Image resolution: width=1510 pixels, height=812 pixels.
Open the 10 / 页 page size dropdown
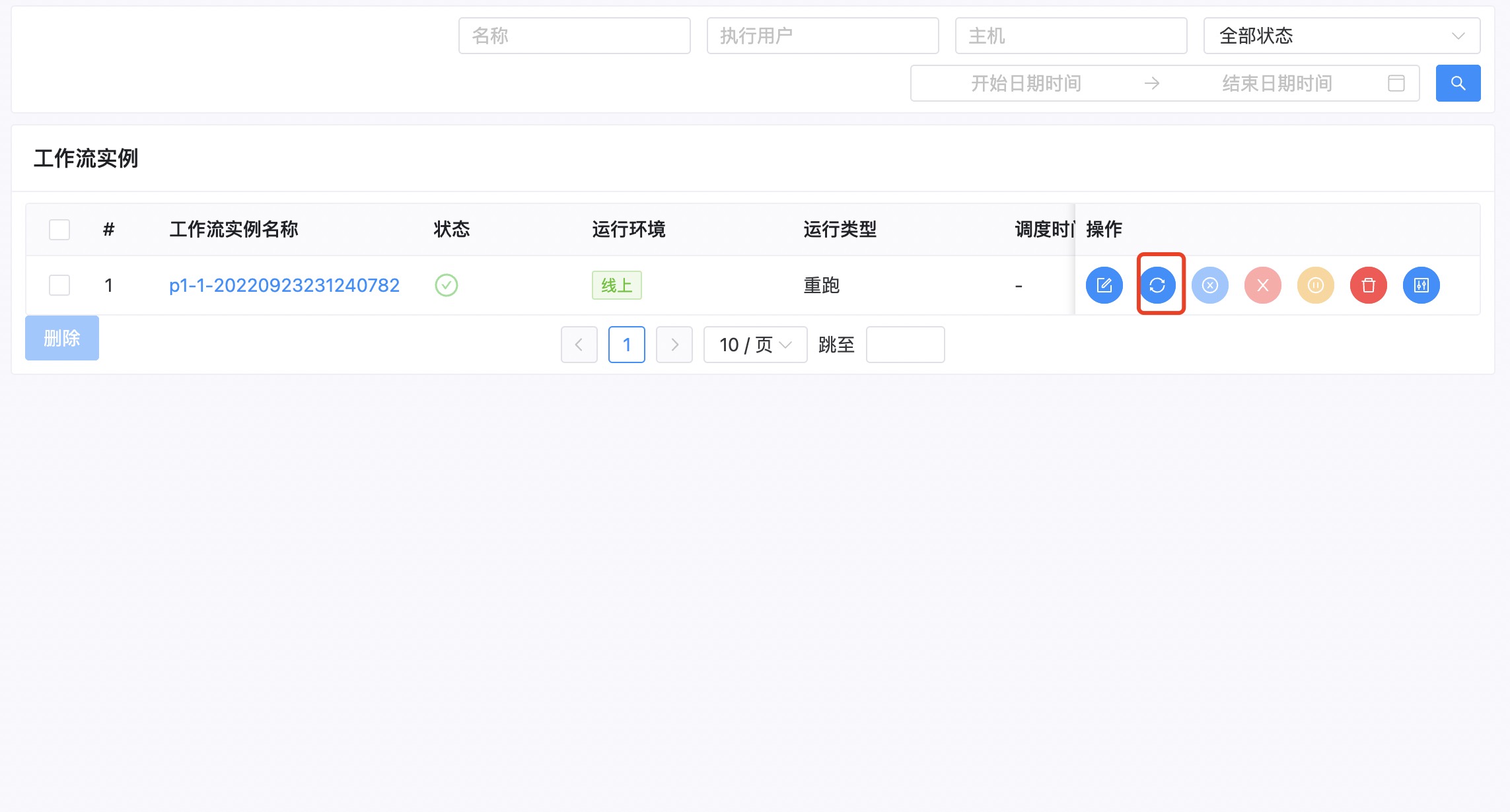click(x=755, y=345)
